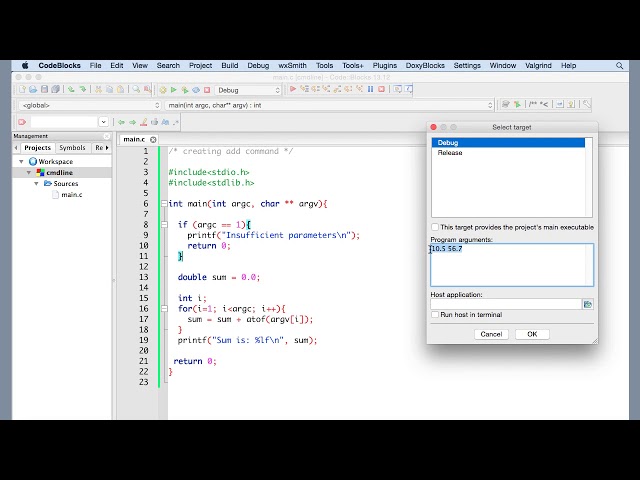640x480 pixels.
Task: Select main.c in the project tree
Action: (71, 195)
